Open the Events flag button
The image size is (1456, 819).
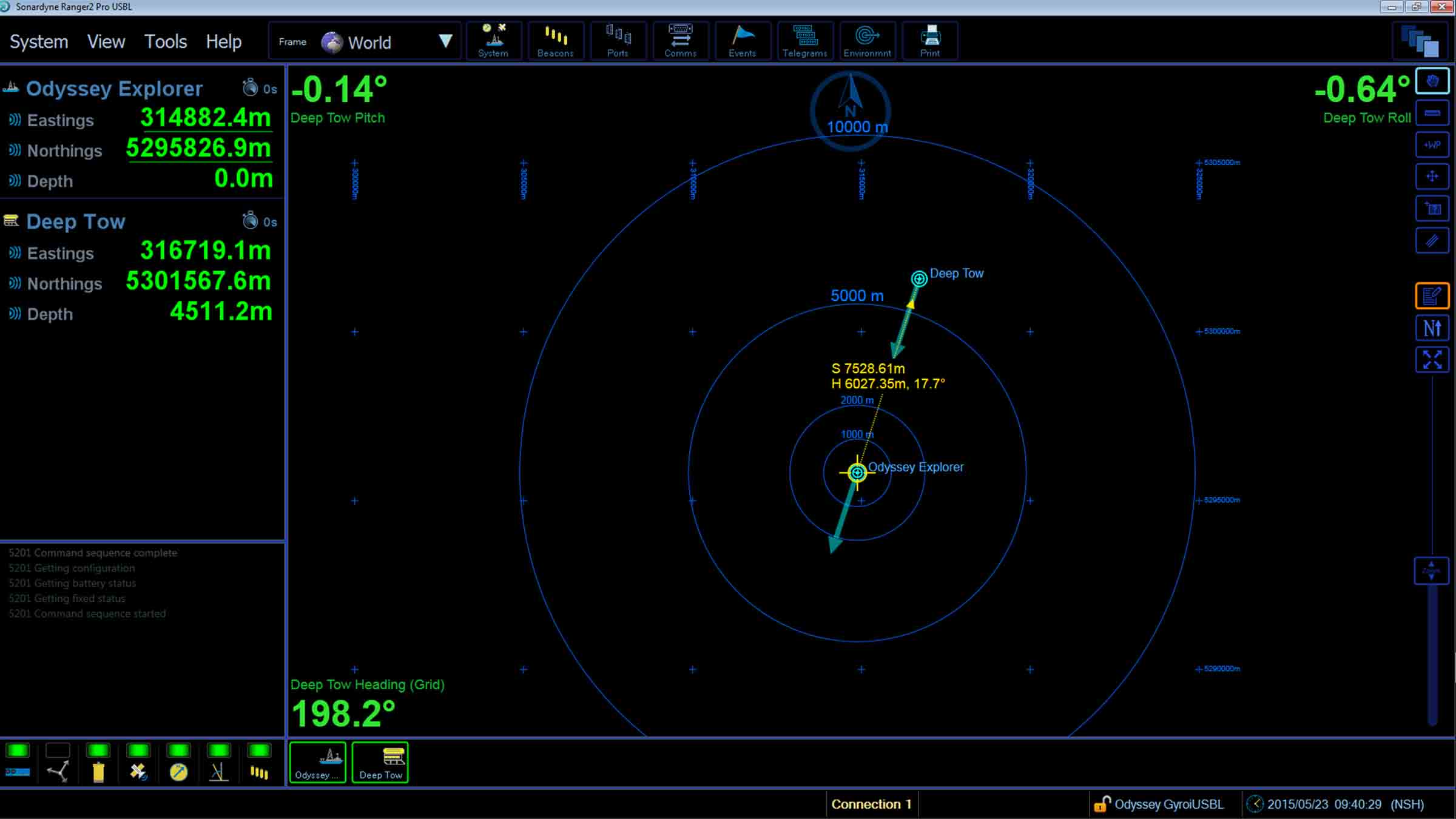[743, 41]
